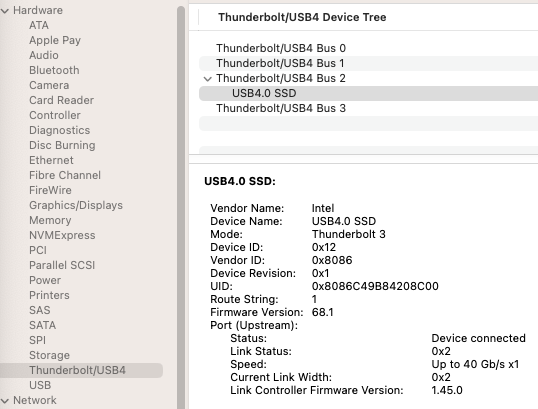Open Storage category

(49, 355)
